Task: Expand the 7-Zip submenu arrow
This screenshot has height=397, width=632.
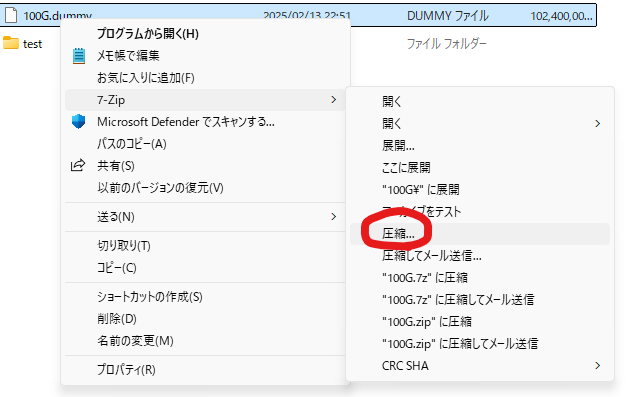Action: (333, 100)
